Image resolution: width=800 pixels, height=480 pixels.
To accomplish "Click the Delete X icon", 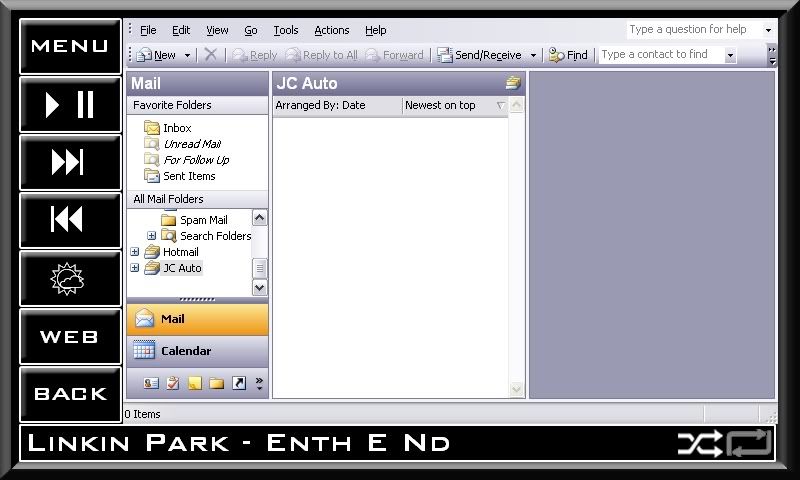I will pyautogui.click(x=210, y=54).
